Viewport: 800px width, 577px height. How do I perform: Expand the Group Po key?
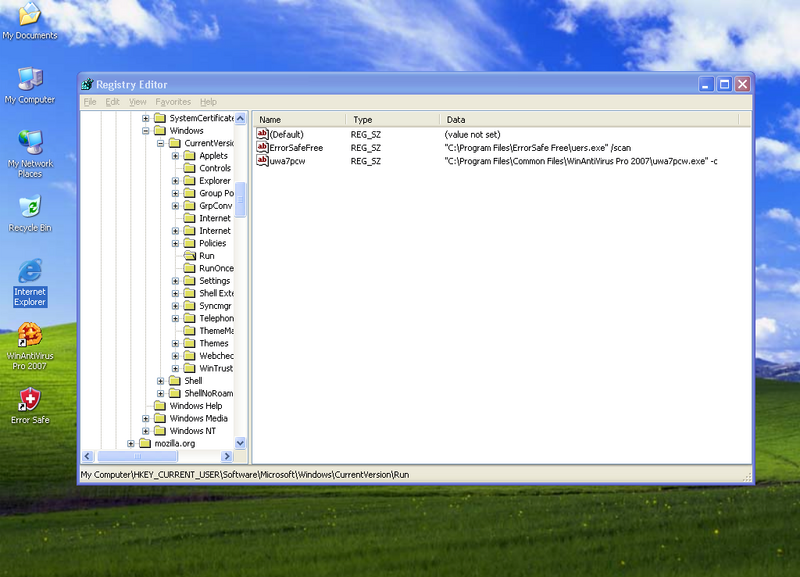[x=175, y=193]
